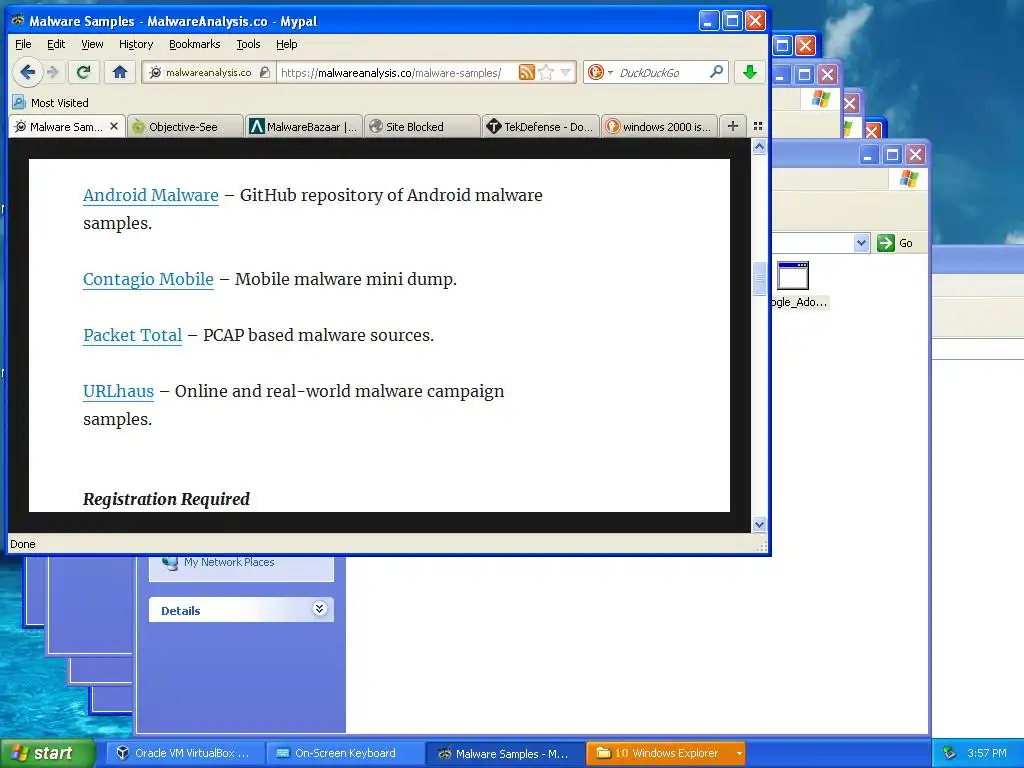Click the taskbar clock showing 3:57 PM
Image resolution: width=1024 pixels, height=768 pixels.
[x=987, y=753]
